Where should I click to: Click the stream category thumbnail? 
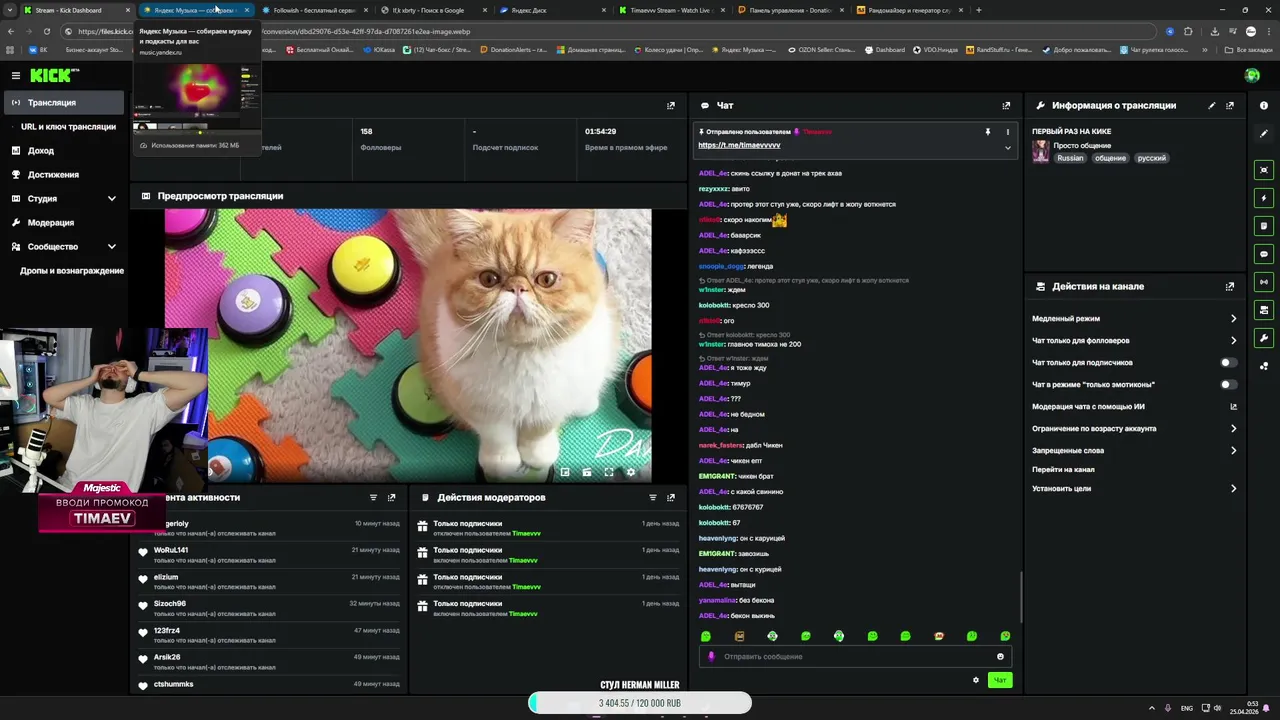tap(1040, 151)
